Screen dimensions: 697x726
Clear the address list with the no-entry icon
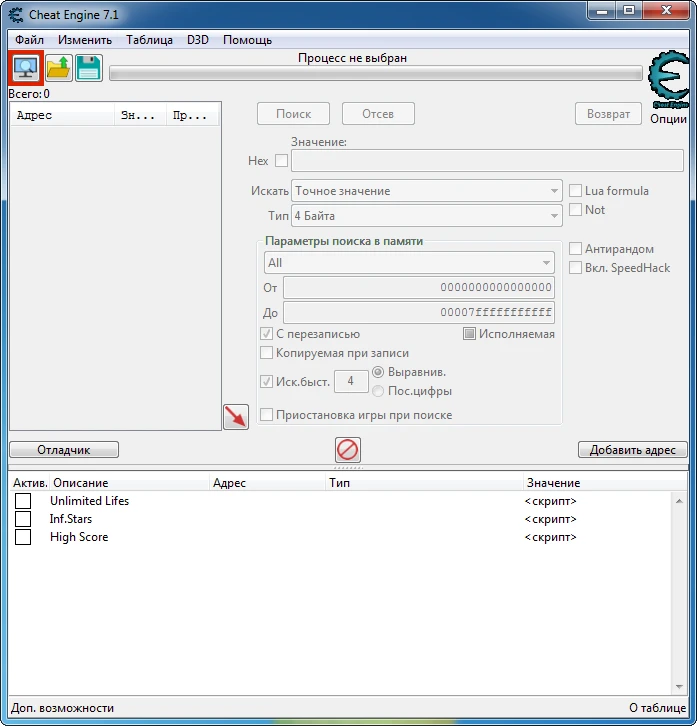pos(347,450)
